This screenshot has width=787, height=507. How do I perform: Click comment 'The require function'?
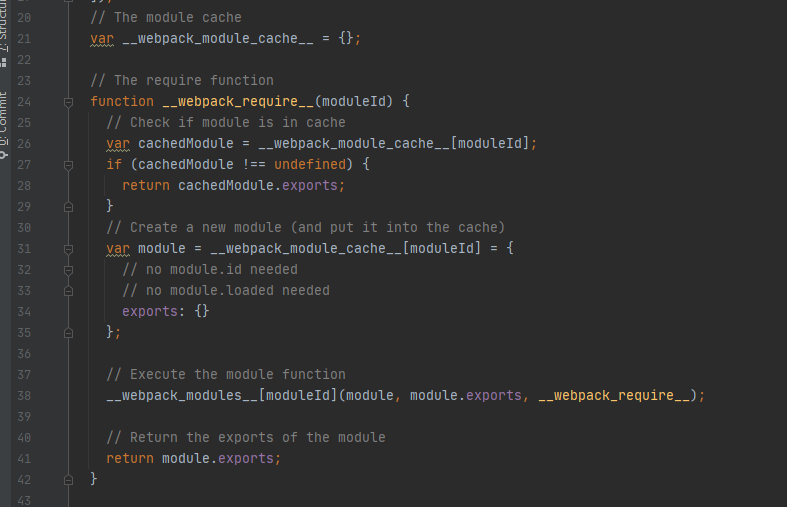click(x=182, y=80)
